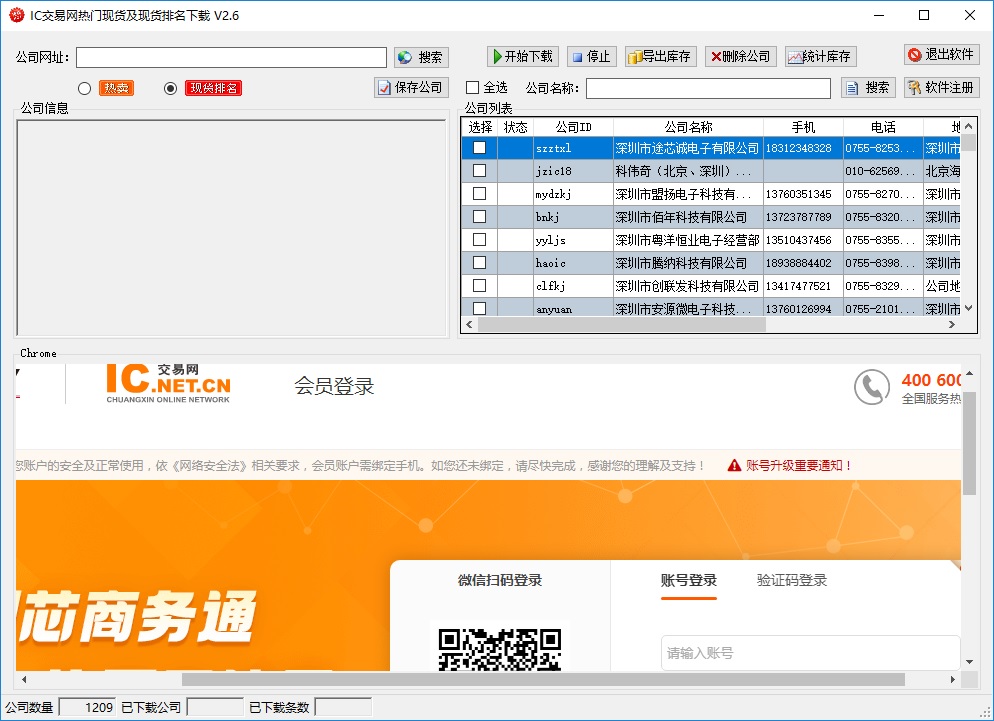The image size is (994, 721).
Task: Click the 请输入账号 account field
Action: (810, 653)
